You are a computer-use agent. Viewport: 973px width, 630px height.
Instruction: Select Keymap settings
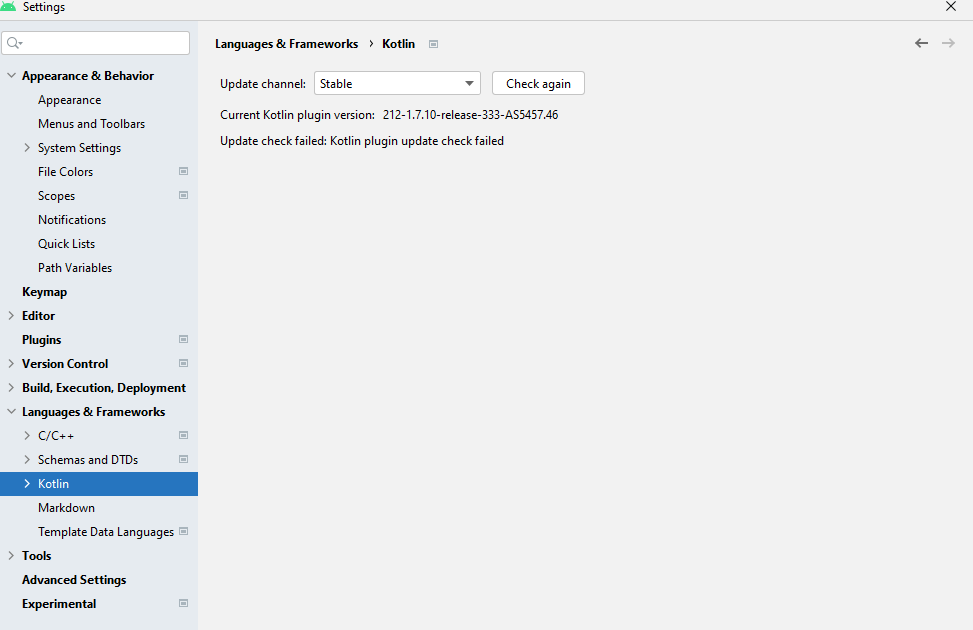tap(44, 292)
